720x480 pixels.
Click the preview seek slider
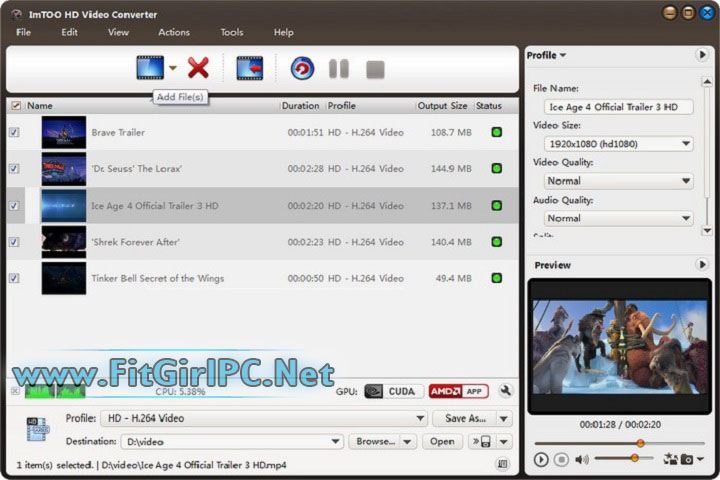[620, 443]
